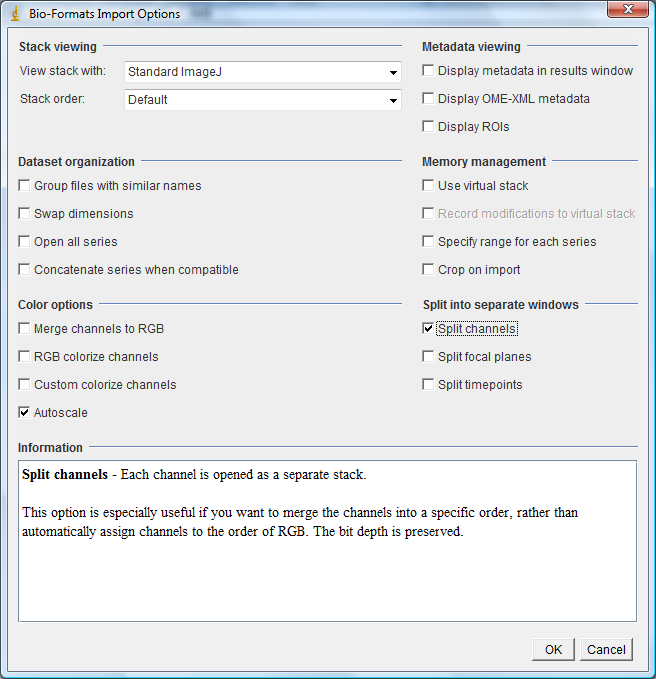Toggle the Display ROIs checkbox
This screenshot has width=656, height=679.
429,127
